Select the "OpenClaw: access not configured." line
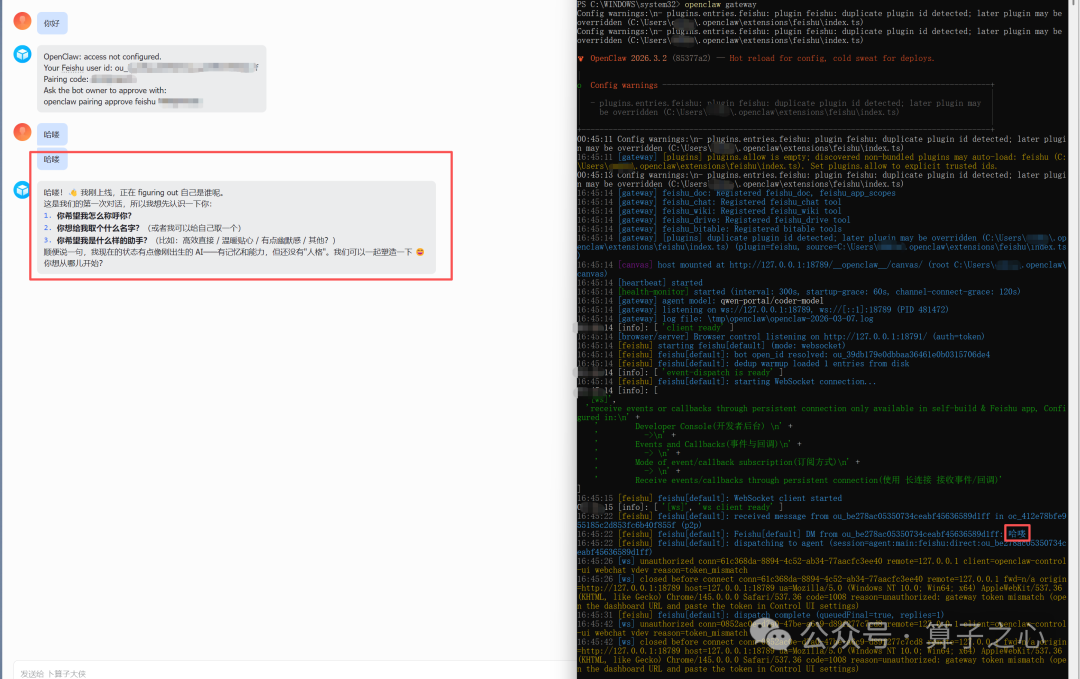Screen dimensions: 1080x679 coord(103,57)
